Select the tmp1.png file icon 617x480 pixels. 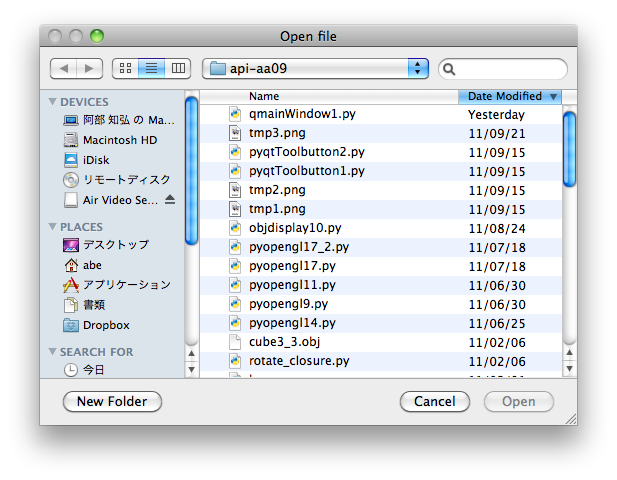[235, 209]
